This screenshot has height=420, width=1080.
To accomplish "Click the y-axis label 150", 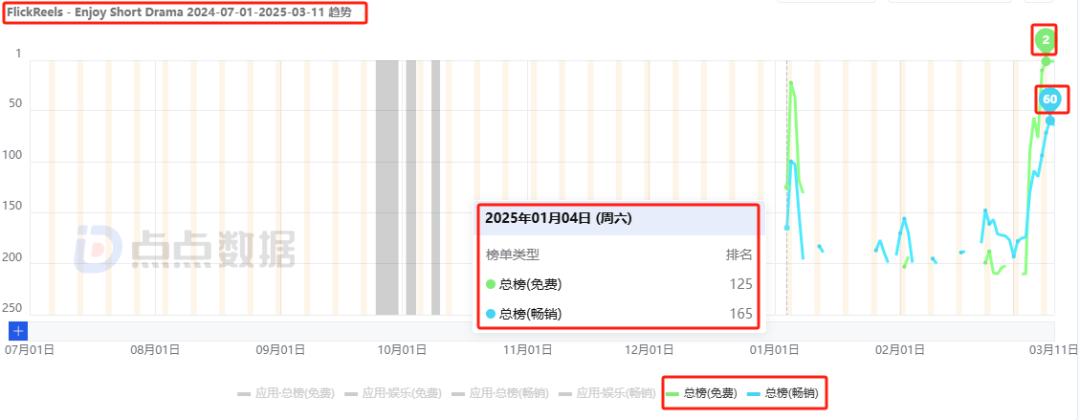I will (12, 206).
